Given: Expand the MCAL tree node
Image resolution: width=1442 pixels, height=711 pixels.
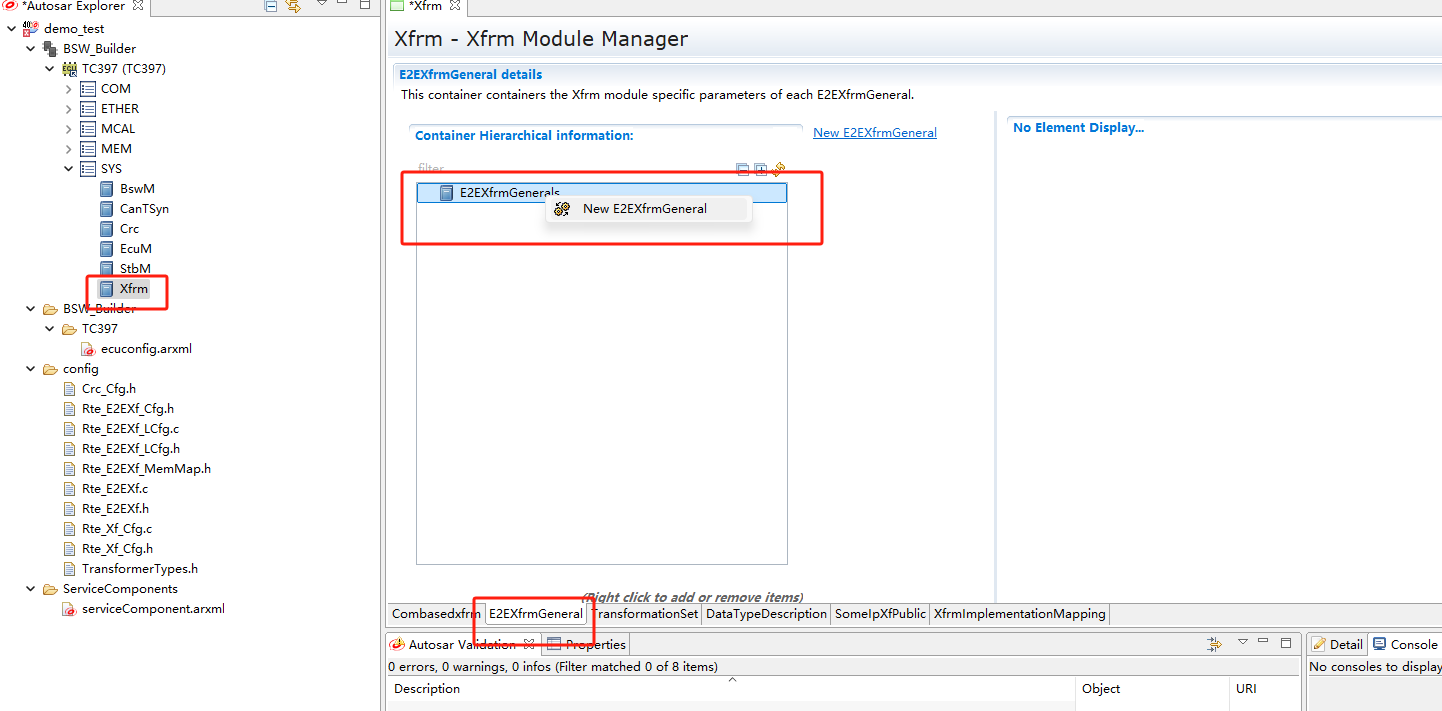Looking at the screenshot, I should [x=68, y=129].
